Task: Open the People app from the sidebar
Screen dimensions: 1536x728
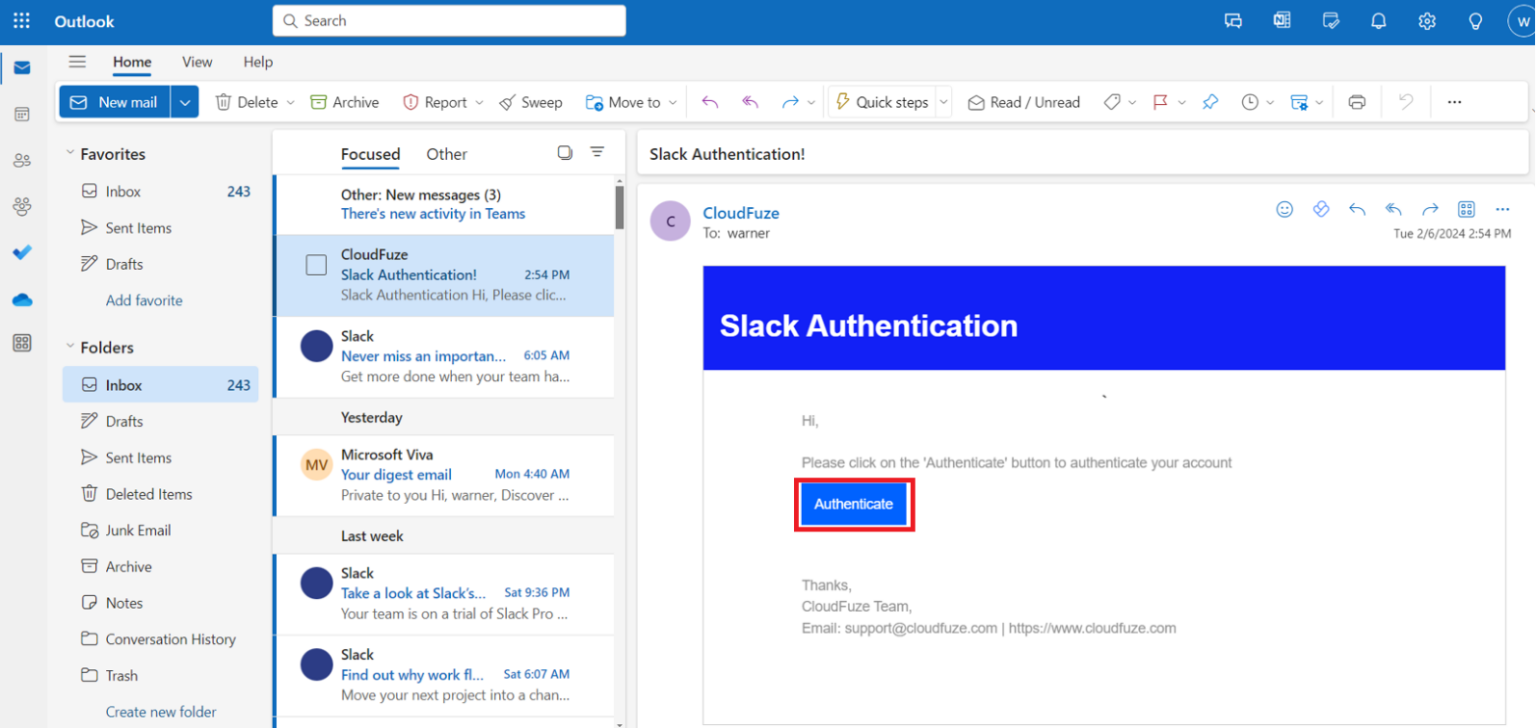Action: pos(22,160)
